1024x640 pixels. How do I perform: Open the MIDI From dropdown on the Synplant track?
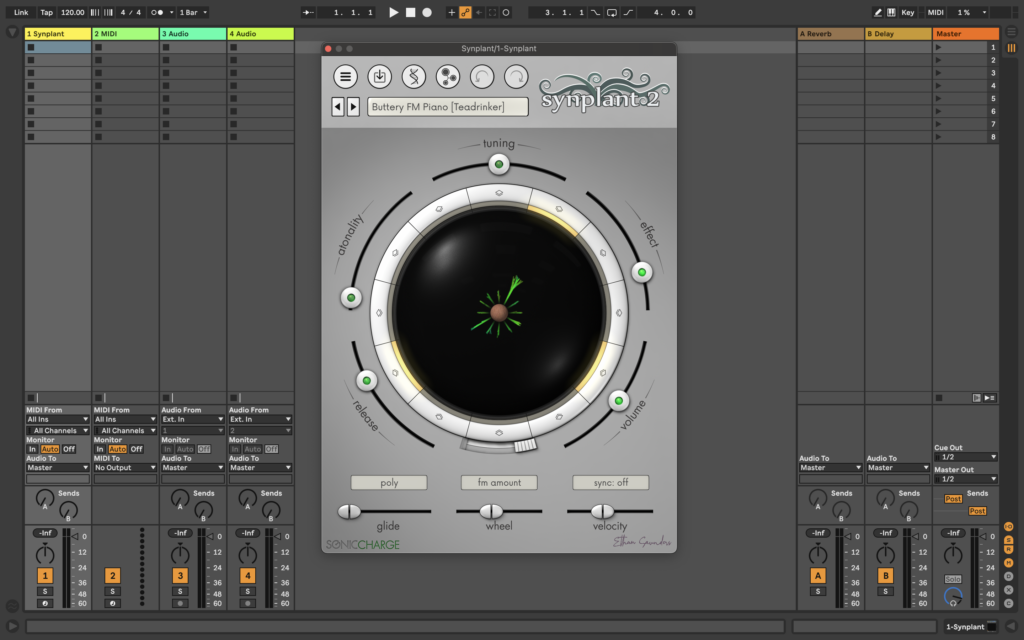click(56, 419)
